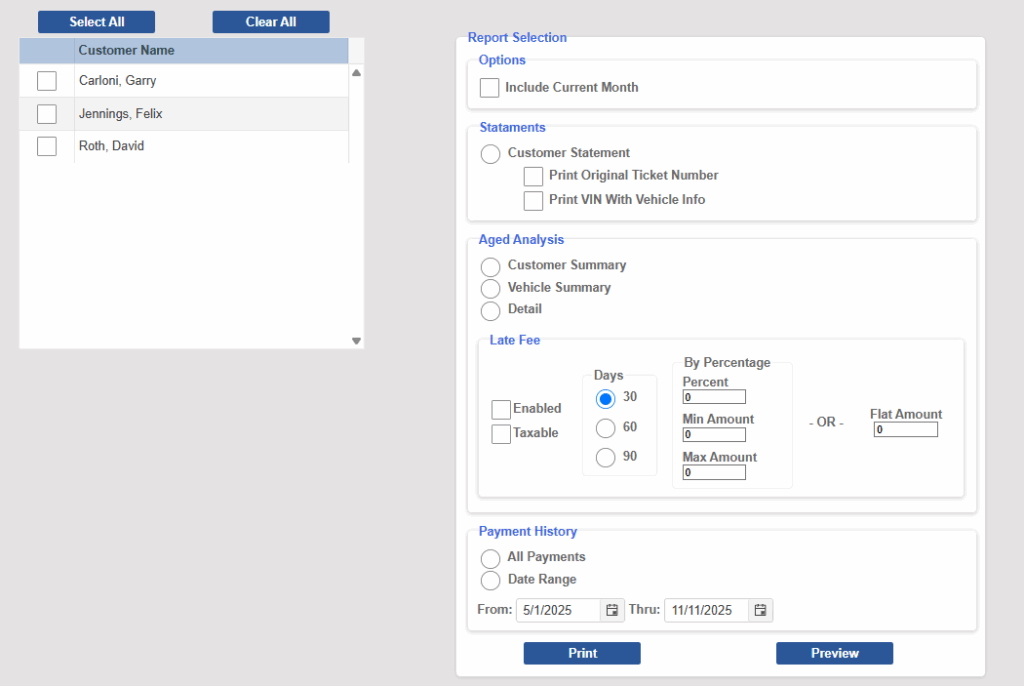Screen dimensions: 1024x686
Task: Click the Preview button
Action: 834,653
